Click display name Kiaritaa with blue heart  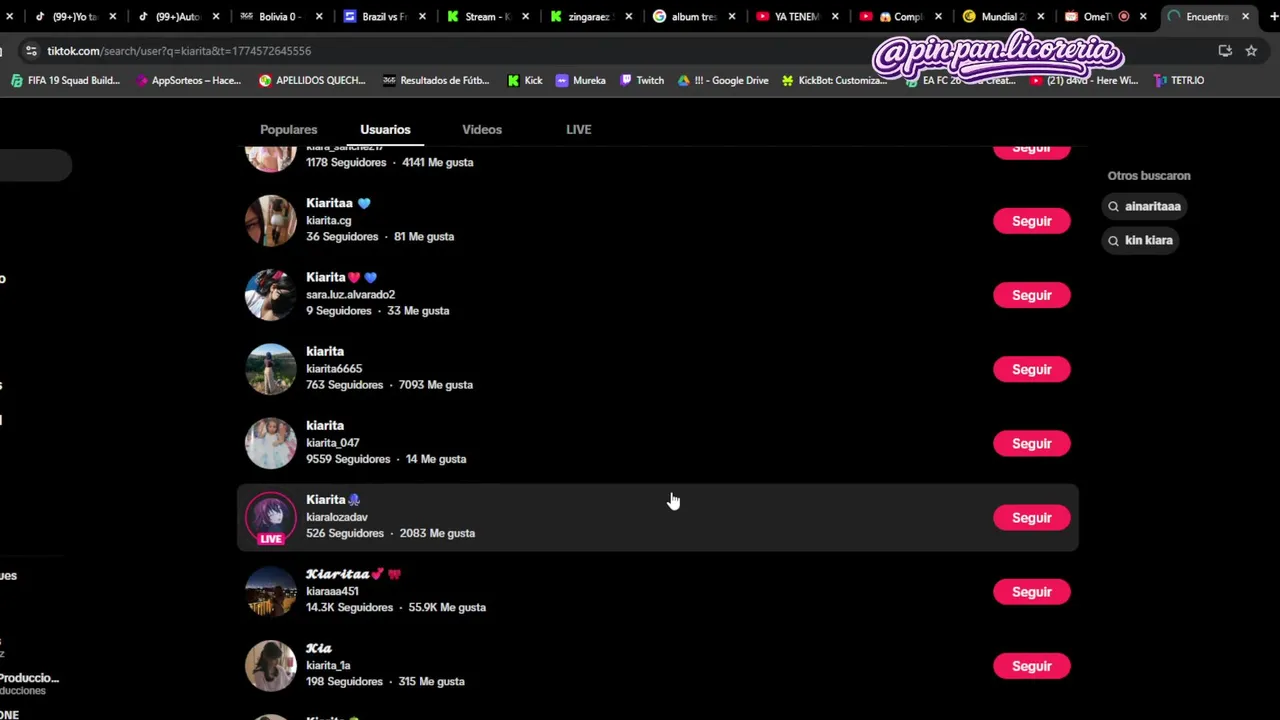click(338, 203)
